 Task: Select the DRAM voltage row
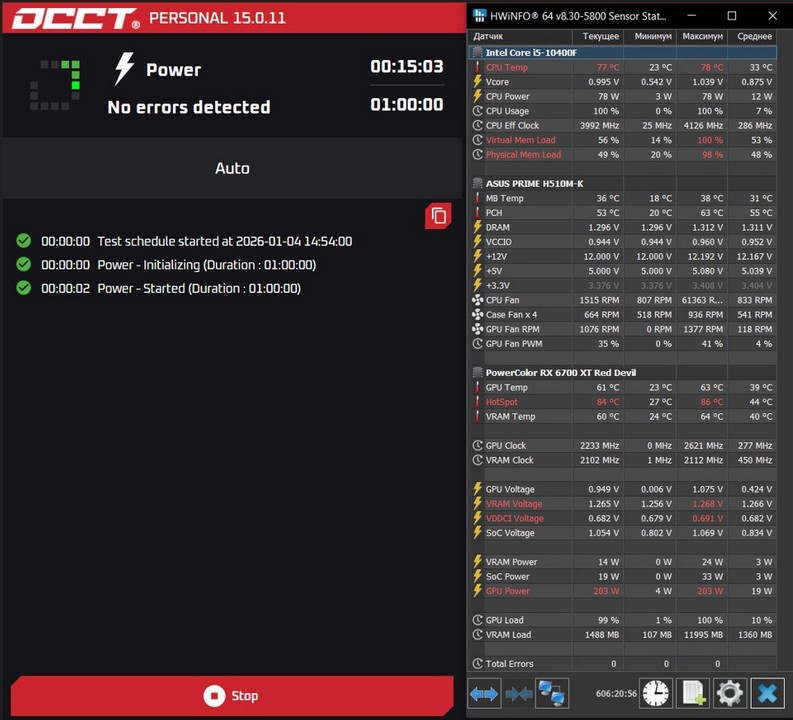pyautogui.click(x=623, y=228)
